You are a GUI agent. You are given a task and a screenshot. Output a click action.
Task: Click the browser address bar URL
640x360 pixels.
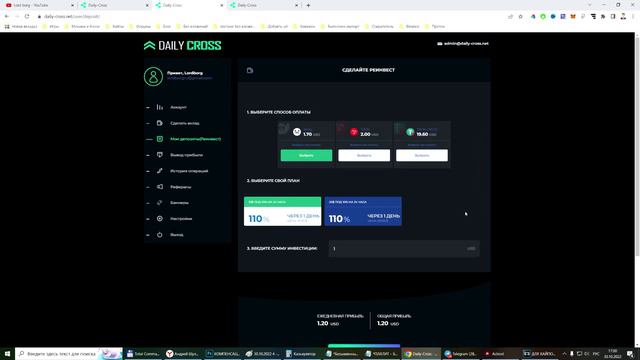pos(72,16)
